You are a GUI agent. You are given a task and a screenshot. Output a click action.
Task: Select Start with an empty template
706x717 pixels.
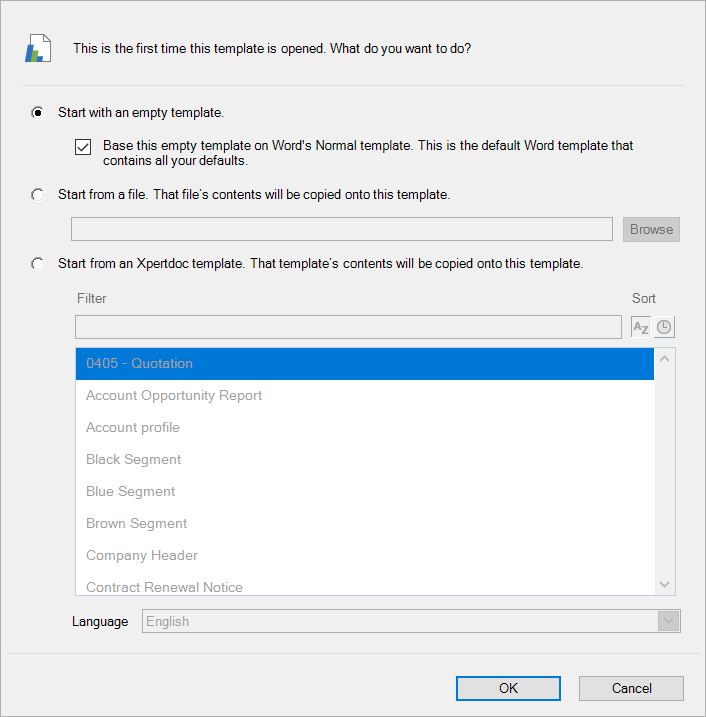[x=37, y=112]
